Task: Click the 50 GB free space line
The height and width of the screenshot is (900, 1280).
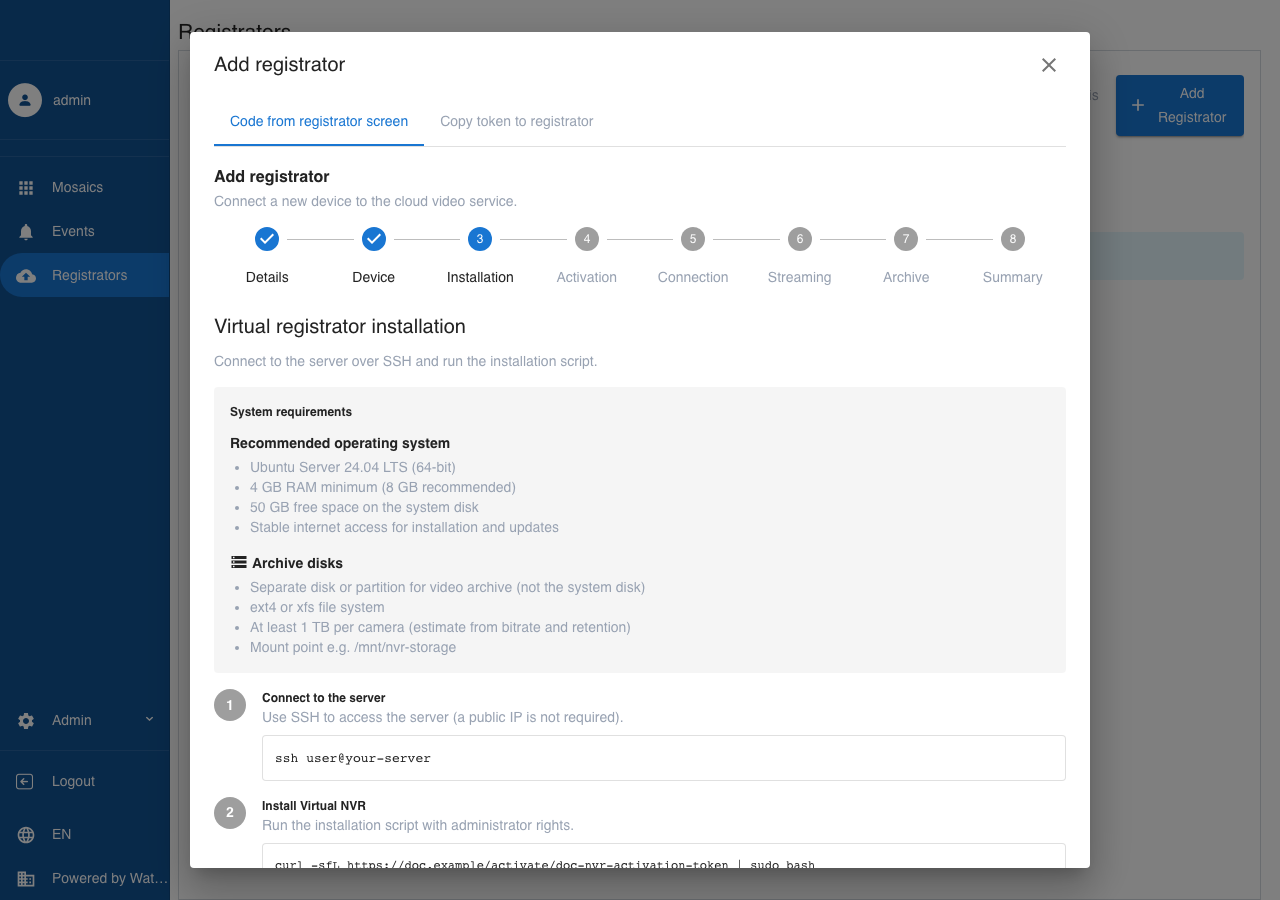Action: click(365, 507)
